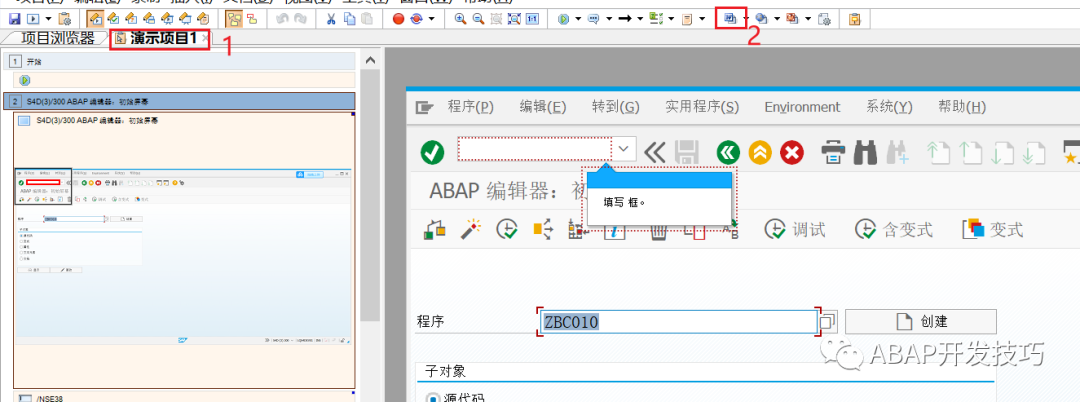Click the 含变式 button

point(893,230)
